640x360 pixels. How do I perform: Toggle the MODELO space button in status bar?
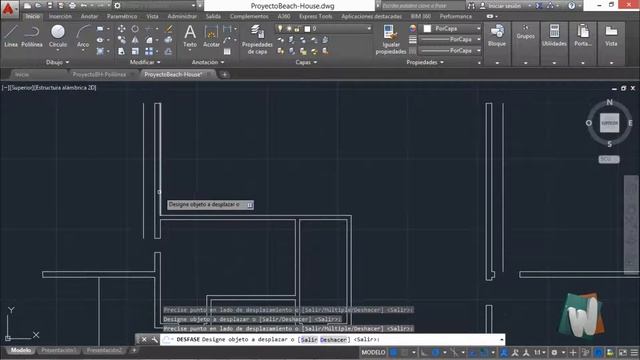pos(373,352)
